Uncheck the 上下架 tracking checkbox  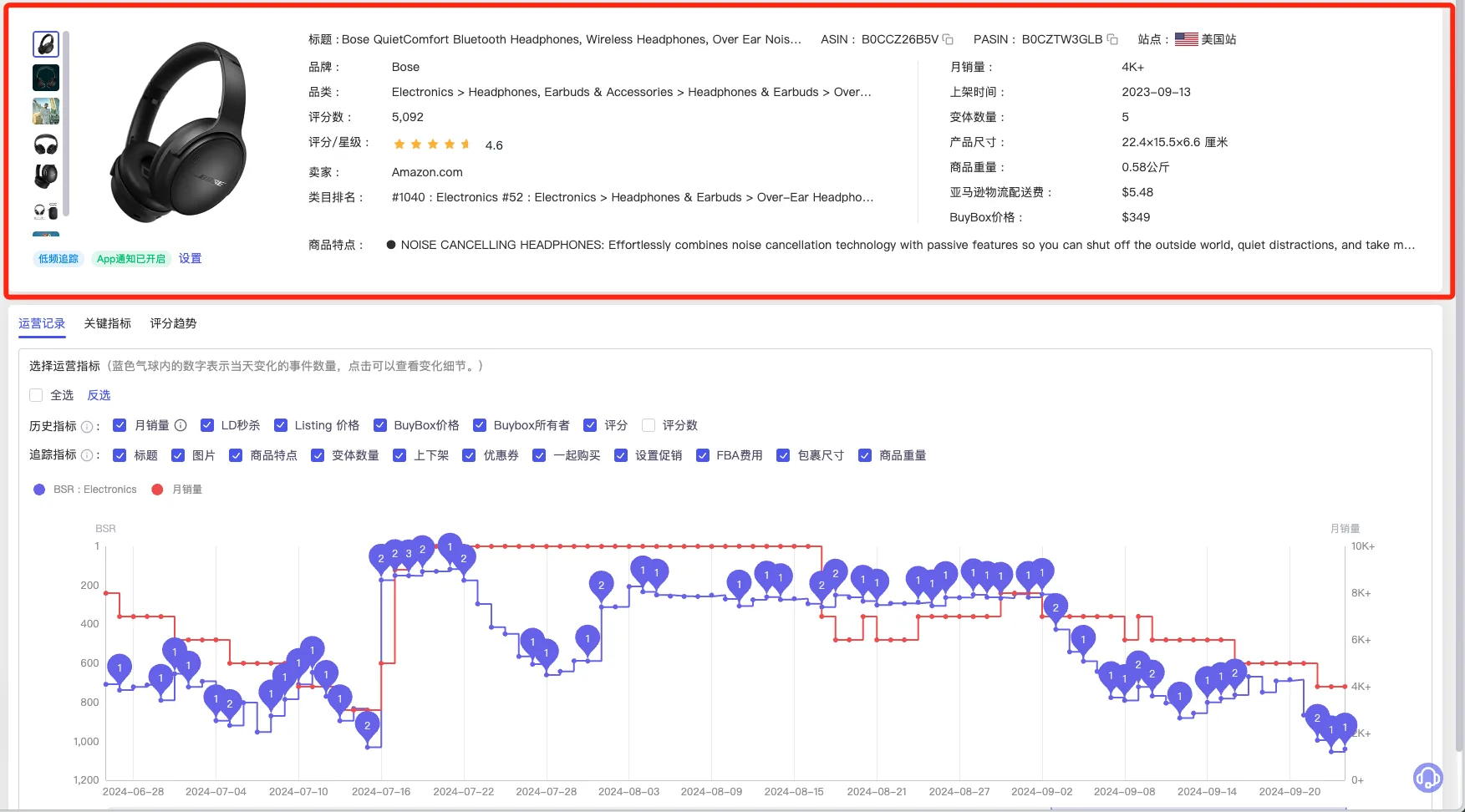399,455
